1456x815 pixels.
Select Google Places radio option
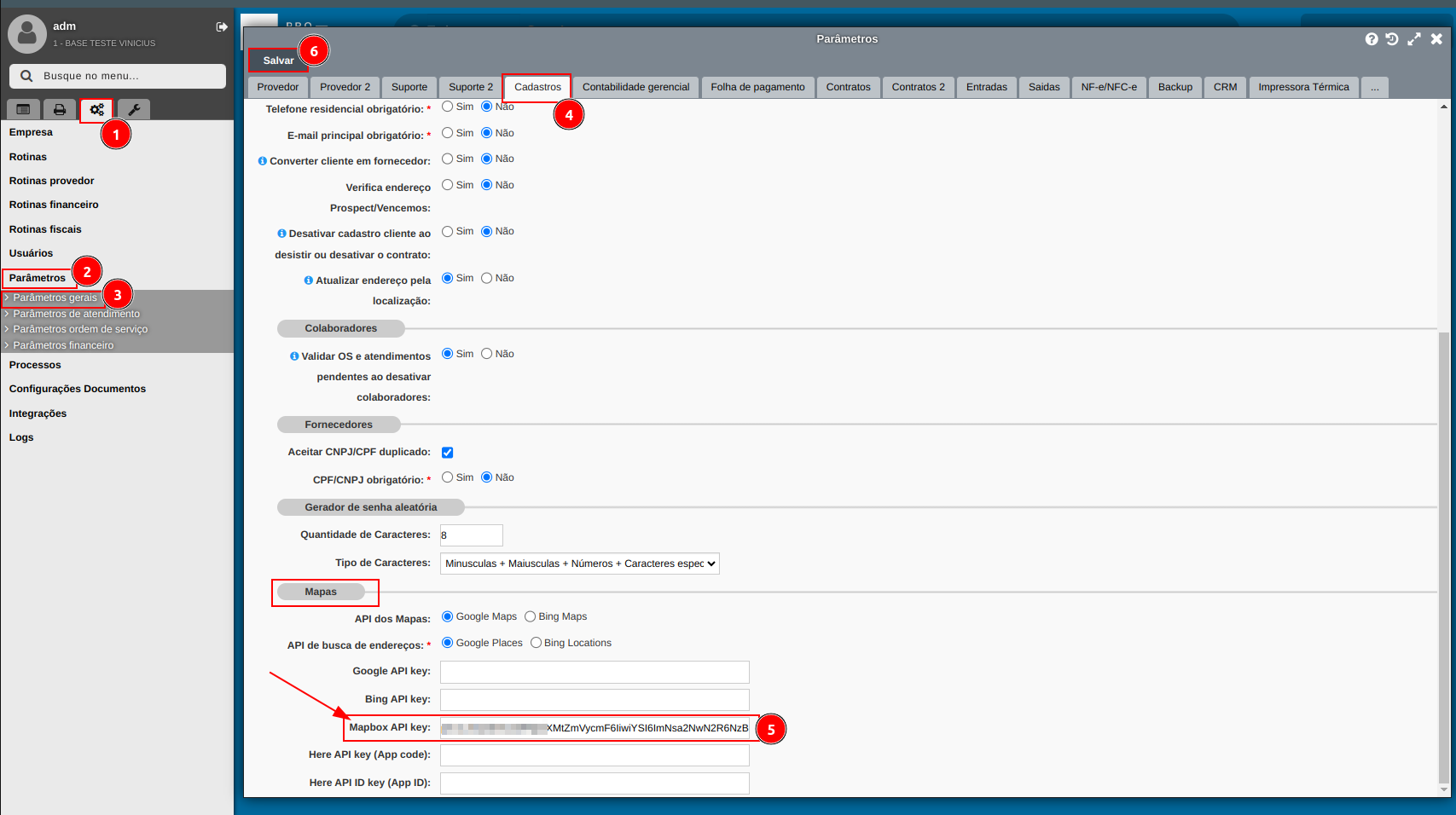[447, 643]
